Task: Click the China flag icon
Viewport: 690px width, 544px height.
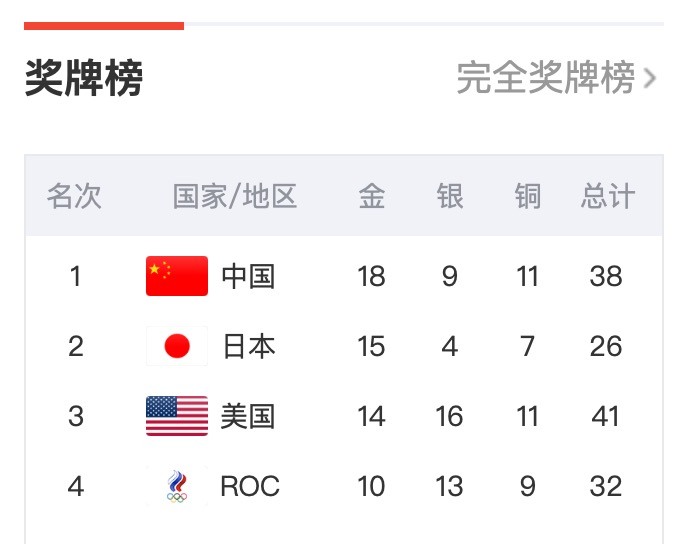Action: point(177,276)
